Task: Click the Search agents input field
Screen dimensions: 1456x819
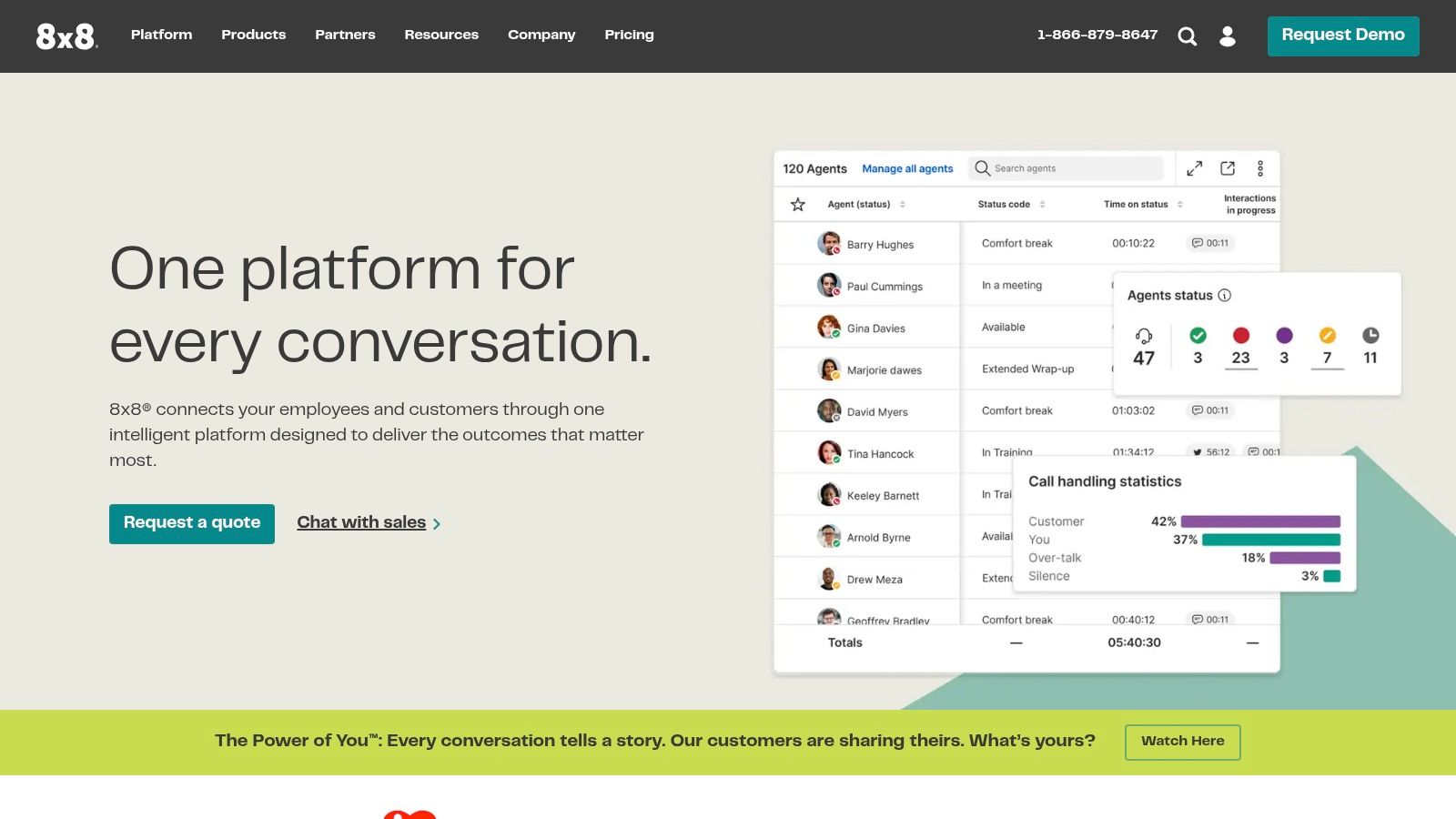Action: [x=1067, y=168]
